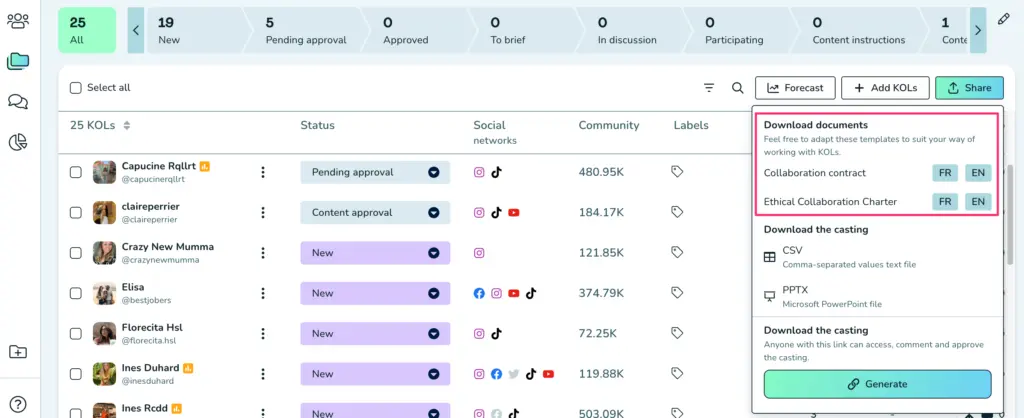
Task: Check the box for Capucine Rqllrt
Action: (x=76, y=172)
